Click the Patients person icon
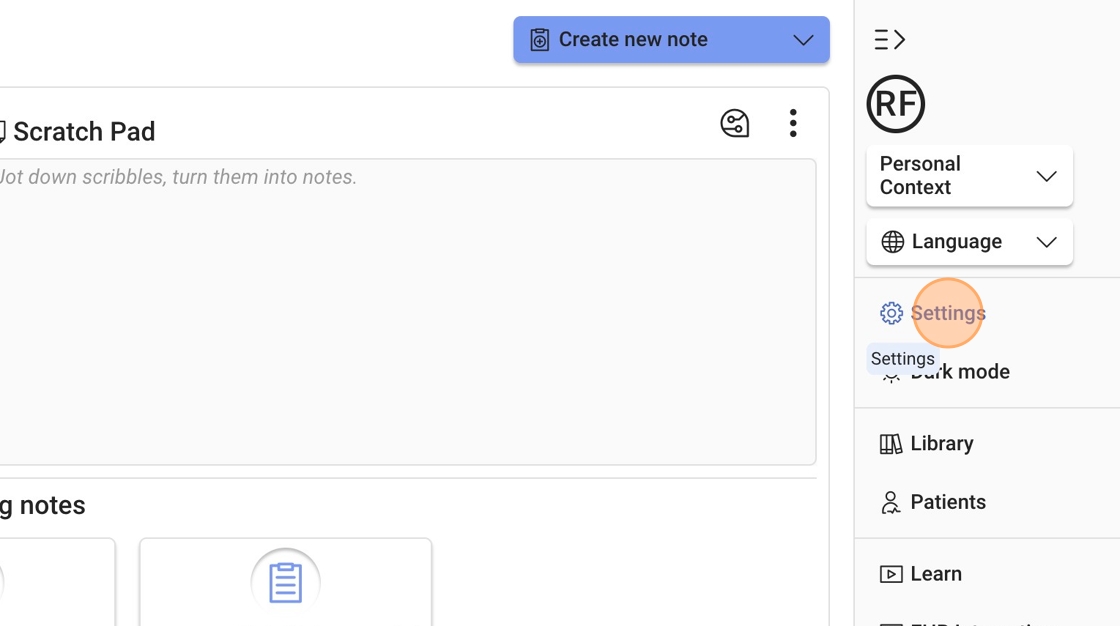The image size is (1120, 626). pyautogui.click(x=890, y=502)
